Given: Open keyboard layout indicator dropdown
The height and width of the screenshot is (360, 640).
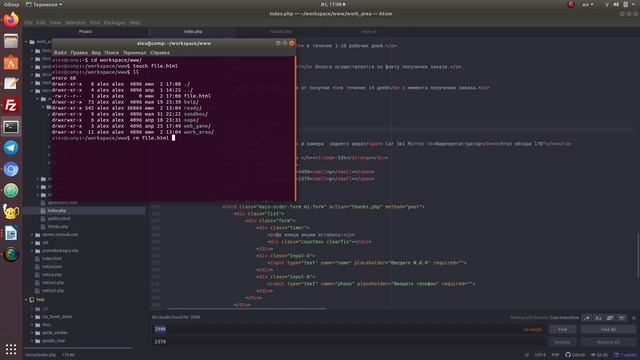Looking at the screenshot, I should click(588, 4).
